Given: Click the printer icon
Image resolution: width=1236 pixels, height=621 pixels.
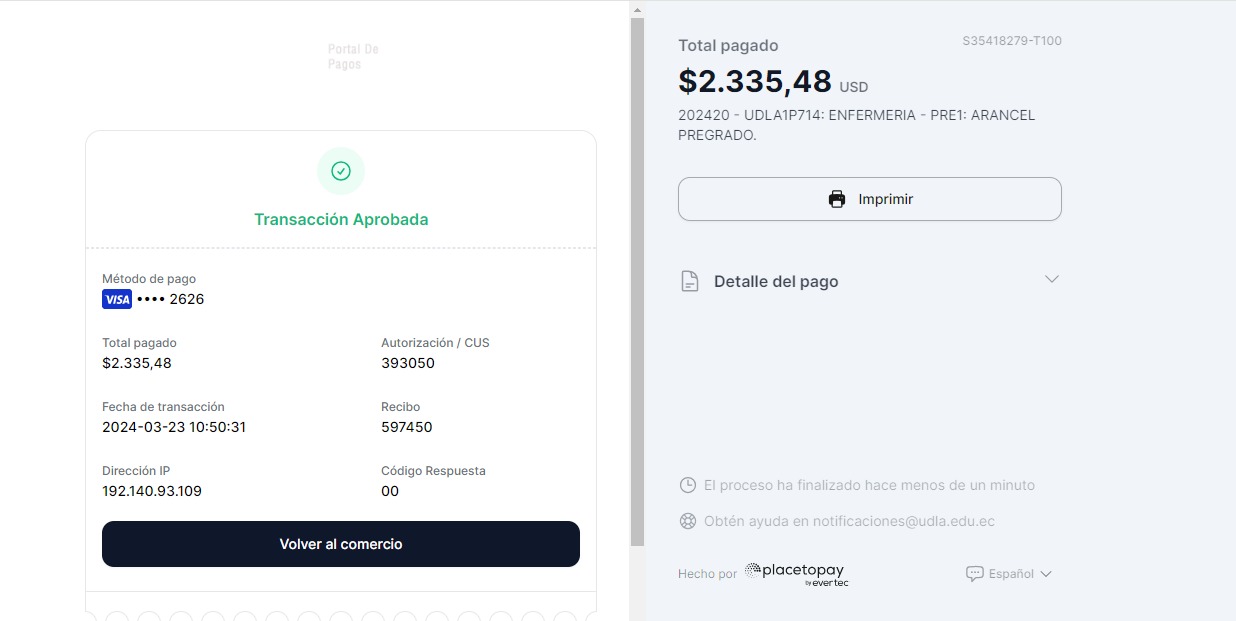Looking at the screenshot, I should (x=837, y=199).
